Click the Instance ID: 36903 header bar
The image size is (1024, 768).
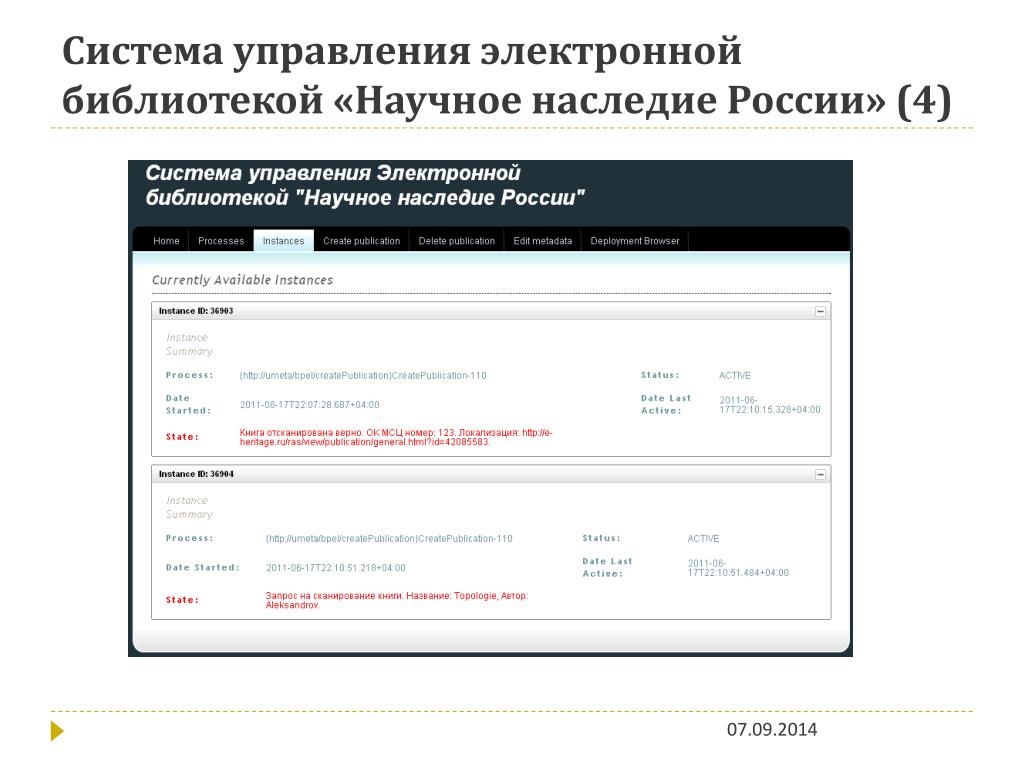click(480, 311)
